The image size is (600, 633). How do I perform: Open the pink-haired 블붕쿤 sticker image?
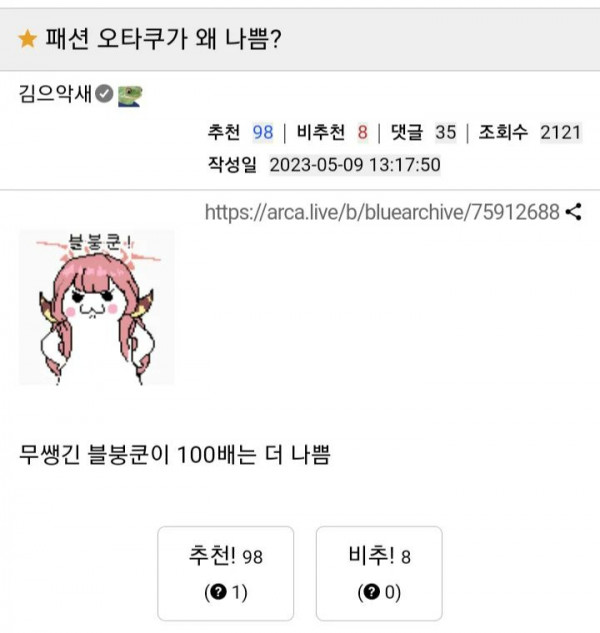tap(97, 308)
